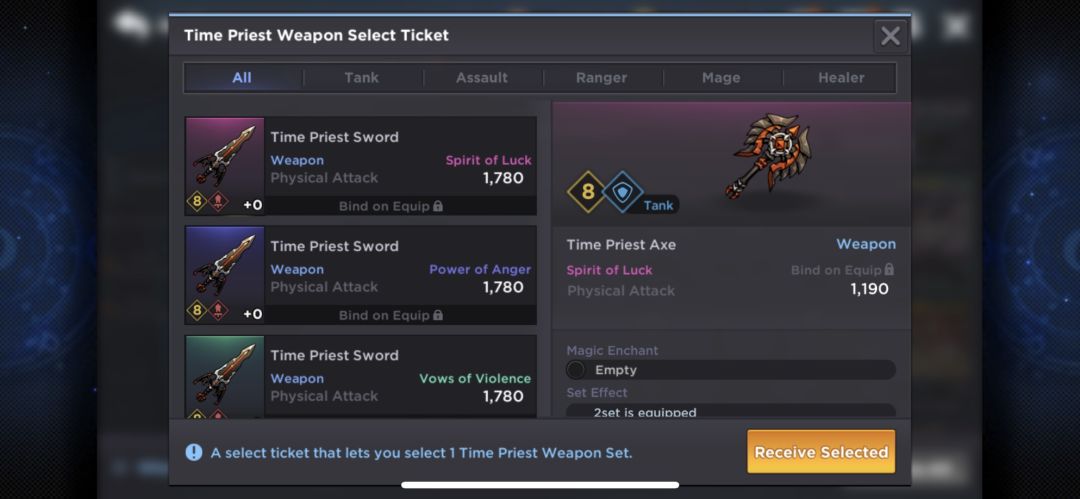Select the All category tab

point(242,78)
